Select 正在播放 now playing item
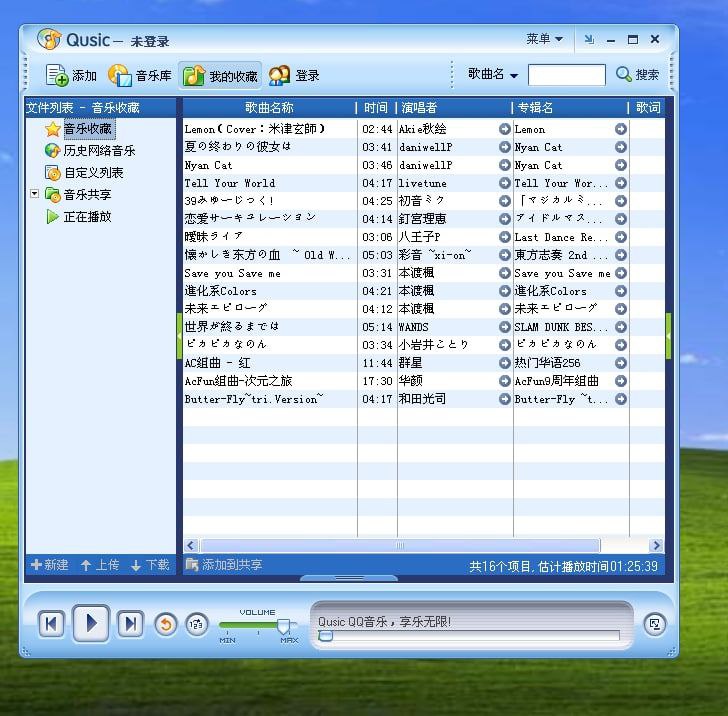 [88, 216]
